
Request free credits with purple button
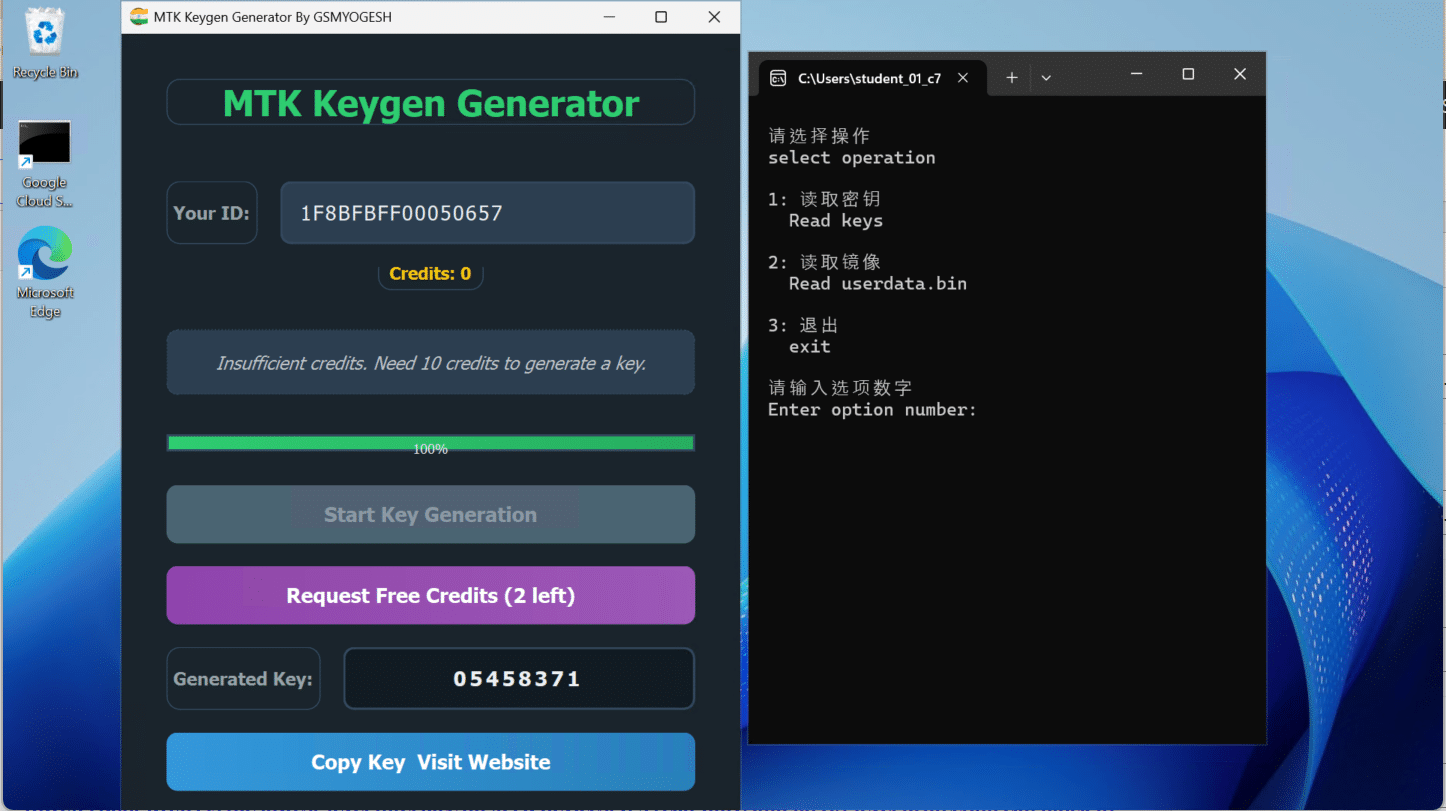(430, 596)
